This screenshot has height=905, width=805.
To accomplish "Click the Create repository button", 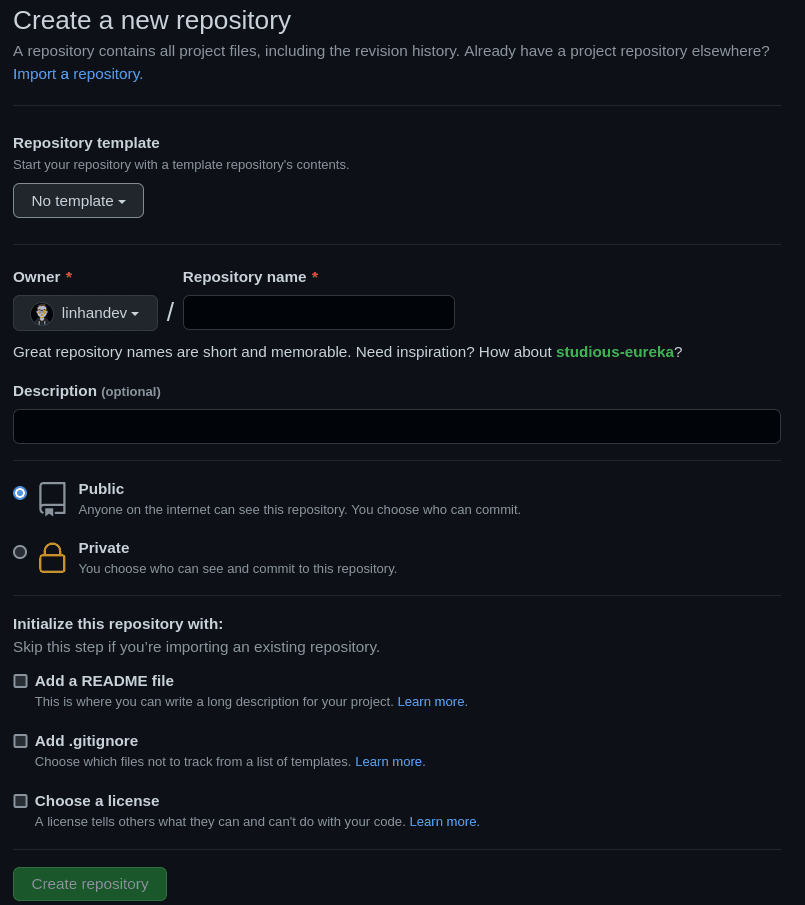I will [x=90, y=884].
